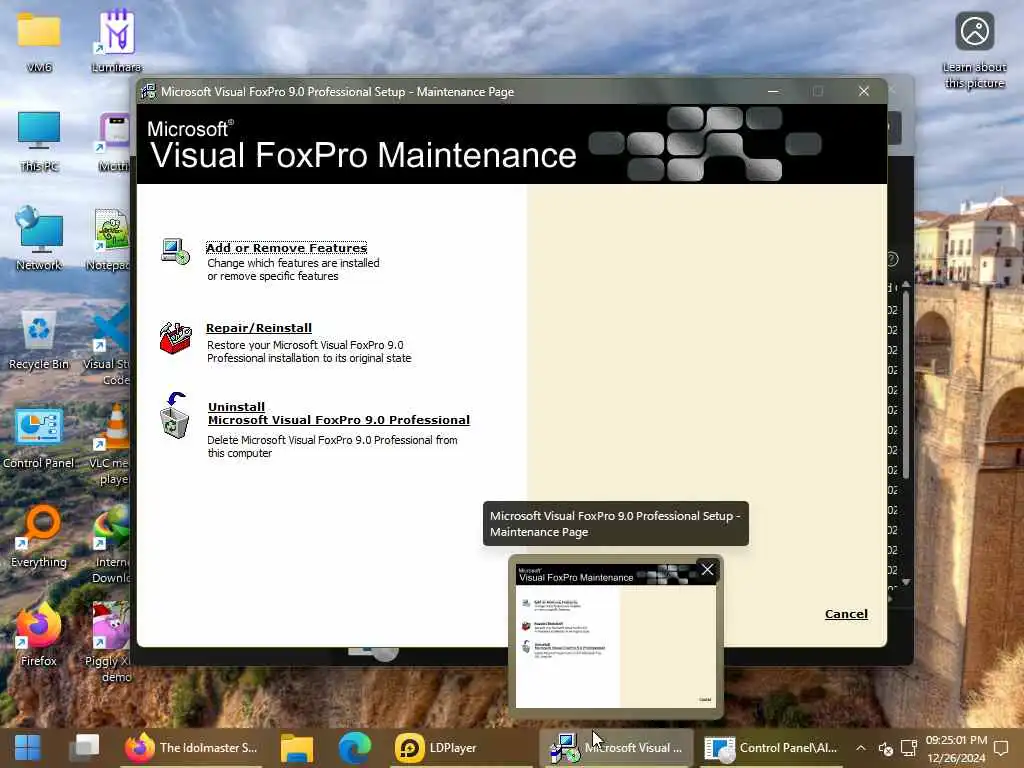Click the help icon in background window
Screen dimensions: 1024x768
coord(893,259)
